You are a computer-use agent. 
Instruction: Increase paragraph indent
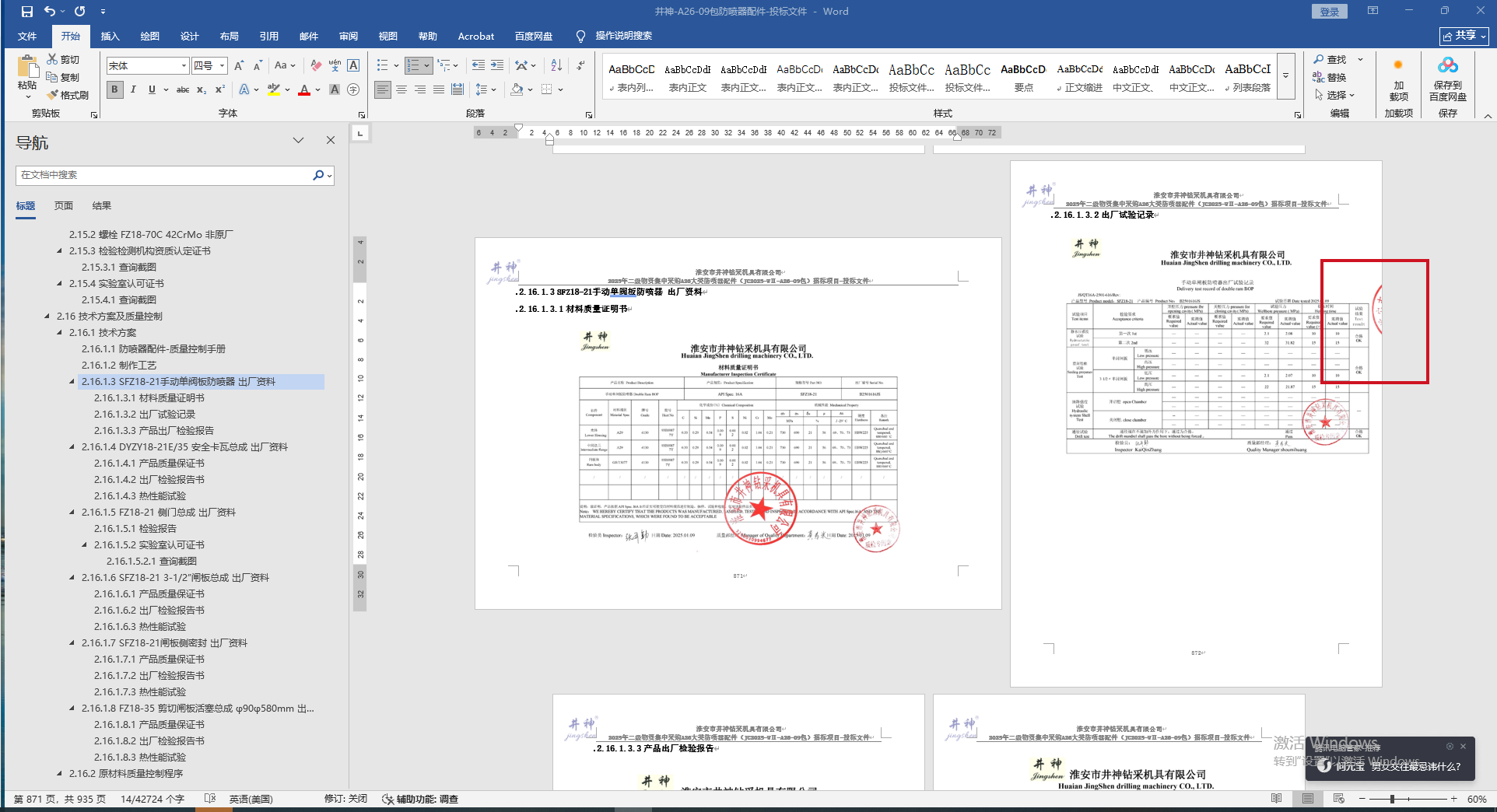click(x=497, y=66)
